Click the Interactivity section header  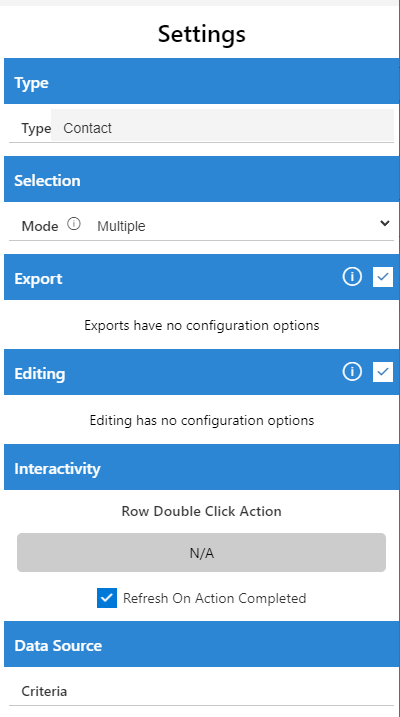(x=201, y=467)
